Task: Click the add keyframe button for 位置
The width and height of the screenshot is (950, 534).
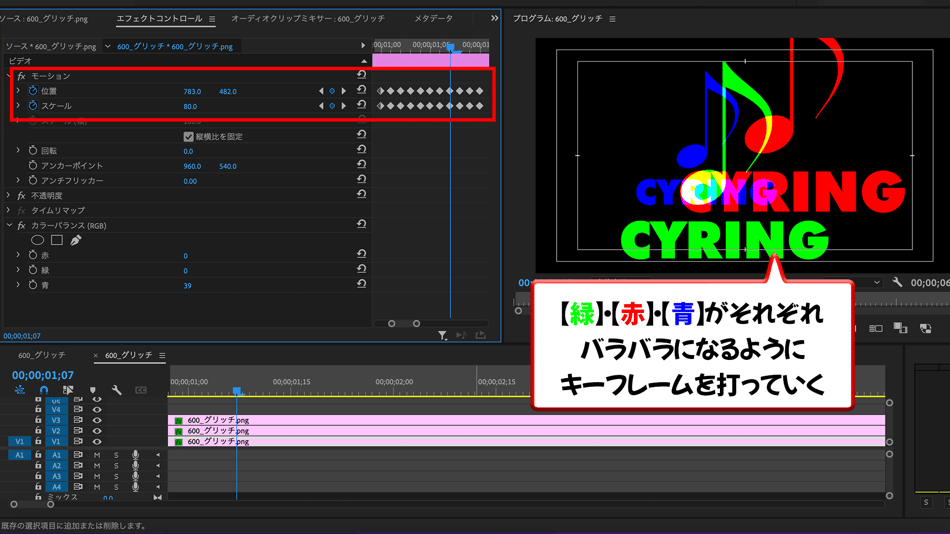Action: pyautogui.click(x=332, y=91)
